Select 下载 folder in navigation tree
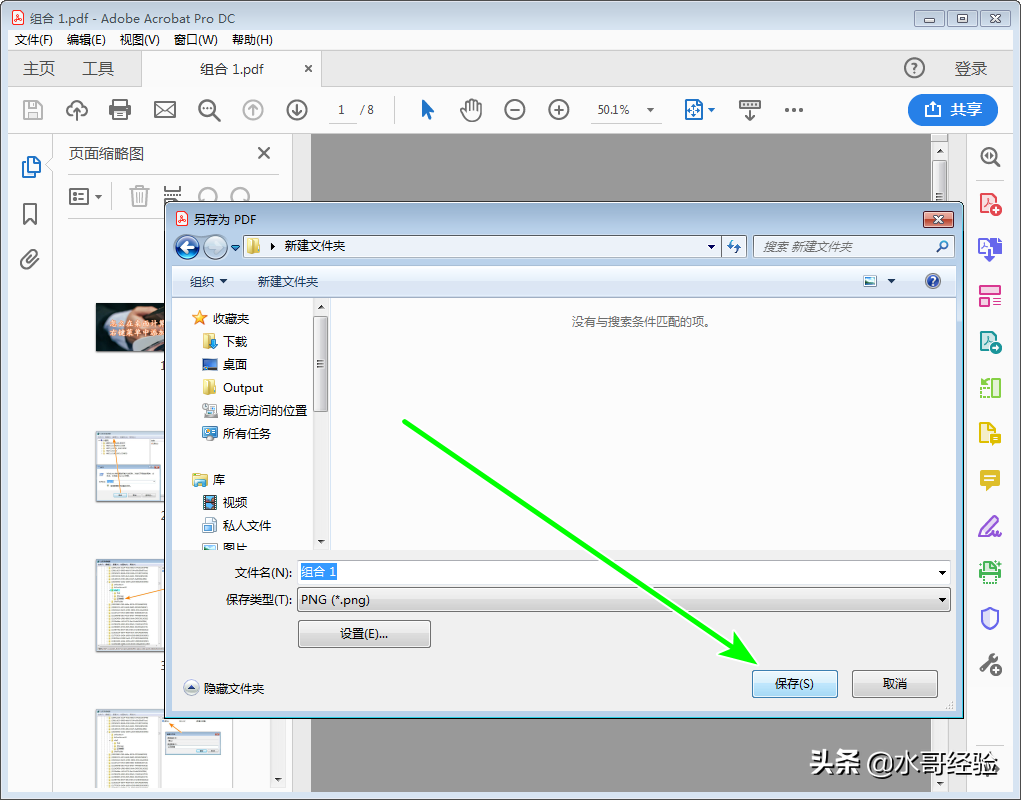Viewport: 1021px width, 800px height. click(225, 341)
